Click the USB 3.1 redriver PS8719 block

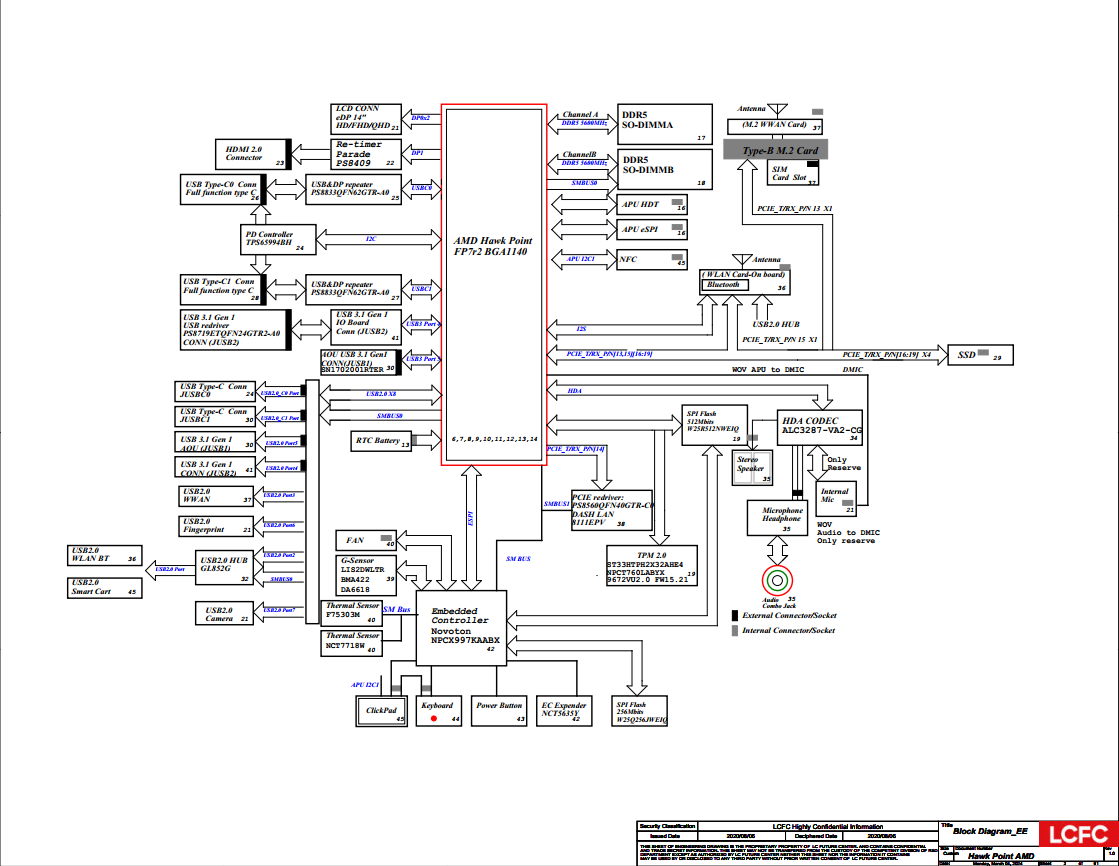click(236, 330)
